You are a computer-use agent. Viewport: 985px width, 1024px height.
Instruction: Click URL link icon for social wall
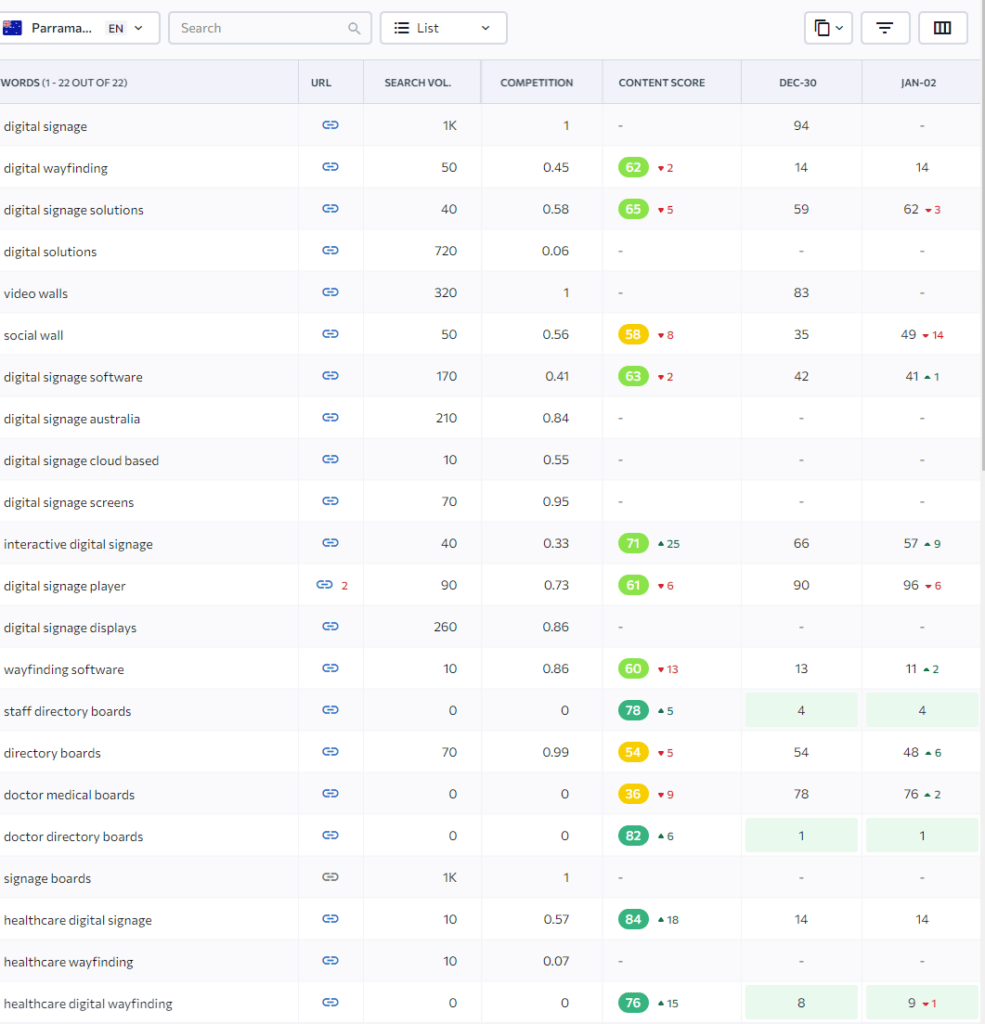330,334
